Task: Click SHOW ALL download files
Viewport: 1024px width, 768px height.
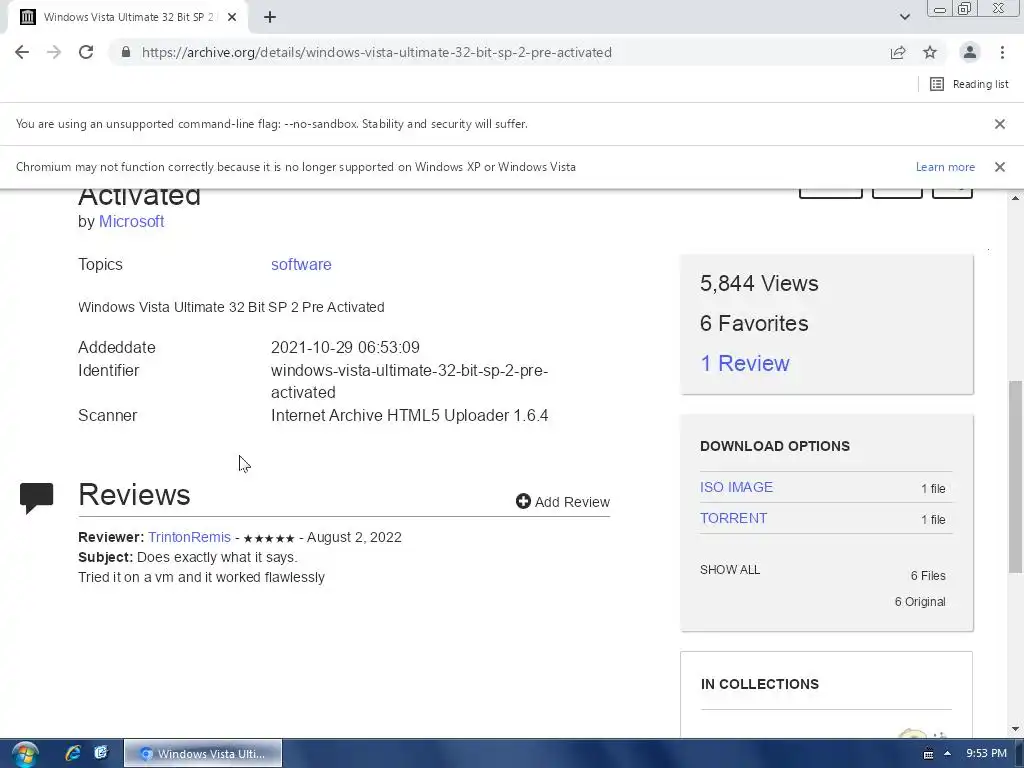Action: click(730, 569)
